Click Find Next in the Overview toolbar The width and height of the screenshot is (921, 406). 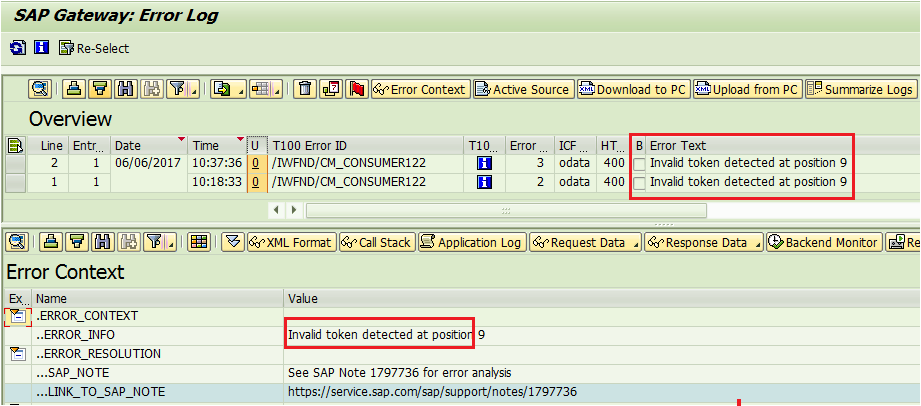pos(151,89)
